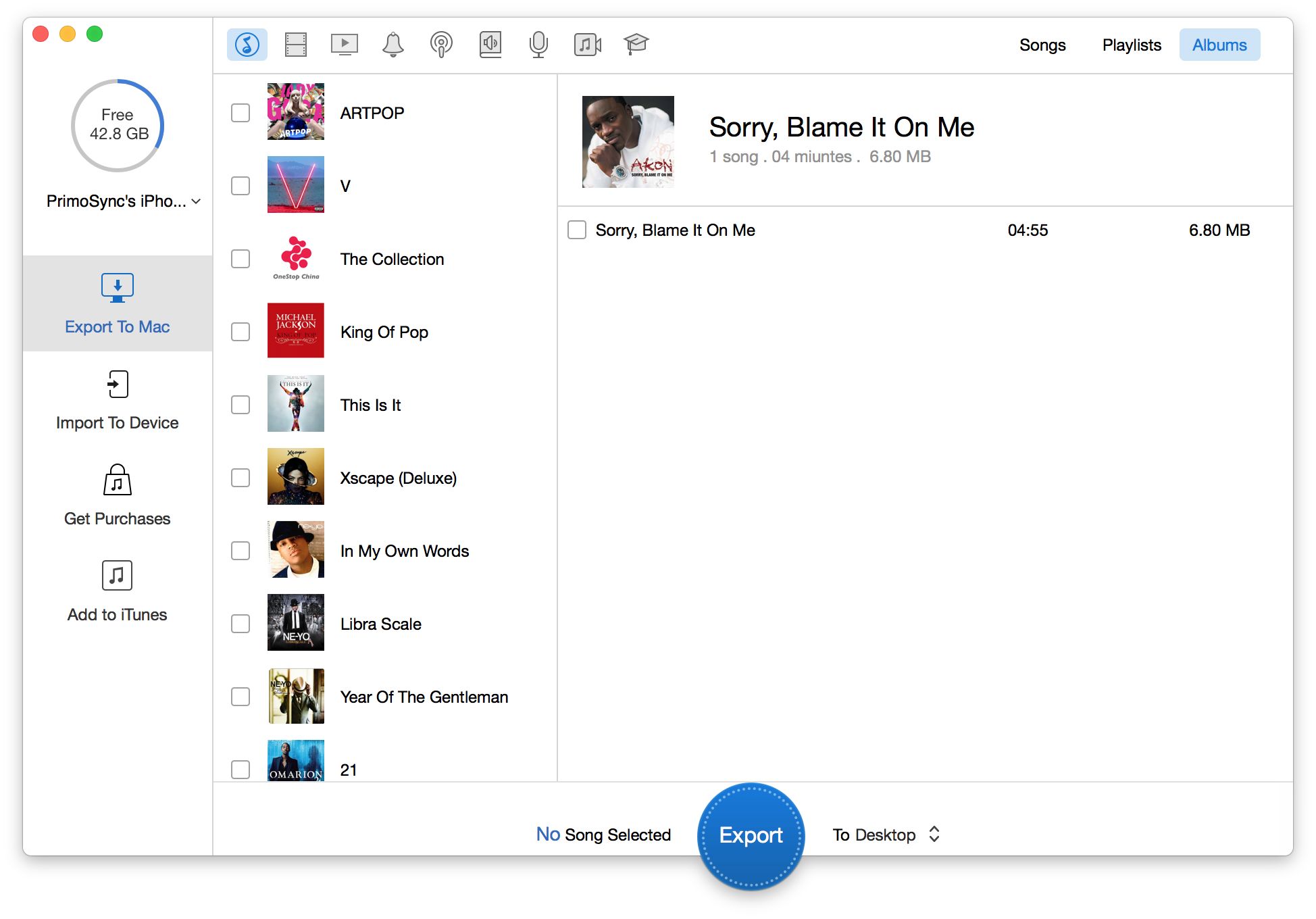Viewport: 1316px width, 919px height.
Task: Select Year Of The Gentleman album name
Action: tap(424, 697)
